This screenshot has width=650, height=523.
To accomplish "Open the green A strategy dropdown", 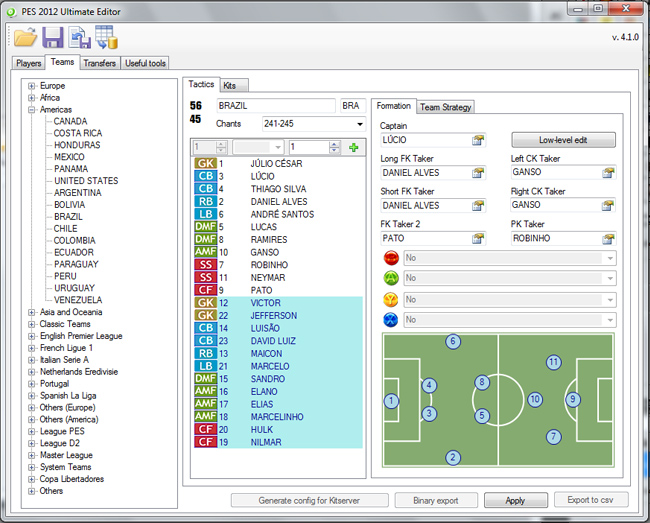I will point(610,278).
